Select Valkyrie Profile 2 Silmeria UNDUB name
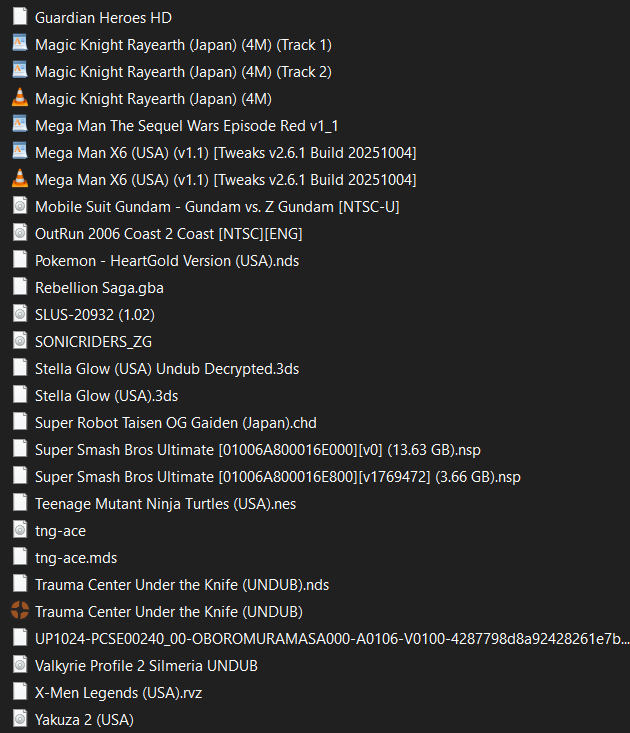630x733 pixels. pyautogui.click(x=146, y=666)
